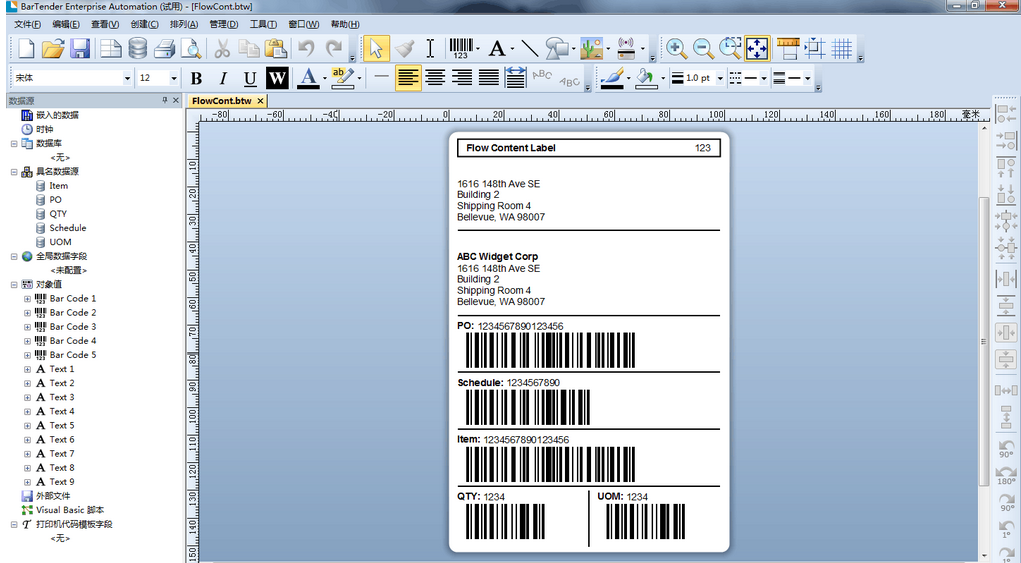Toggle snap to guides icon
This screenshot has height=563, width=1021.
815,49
